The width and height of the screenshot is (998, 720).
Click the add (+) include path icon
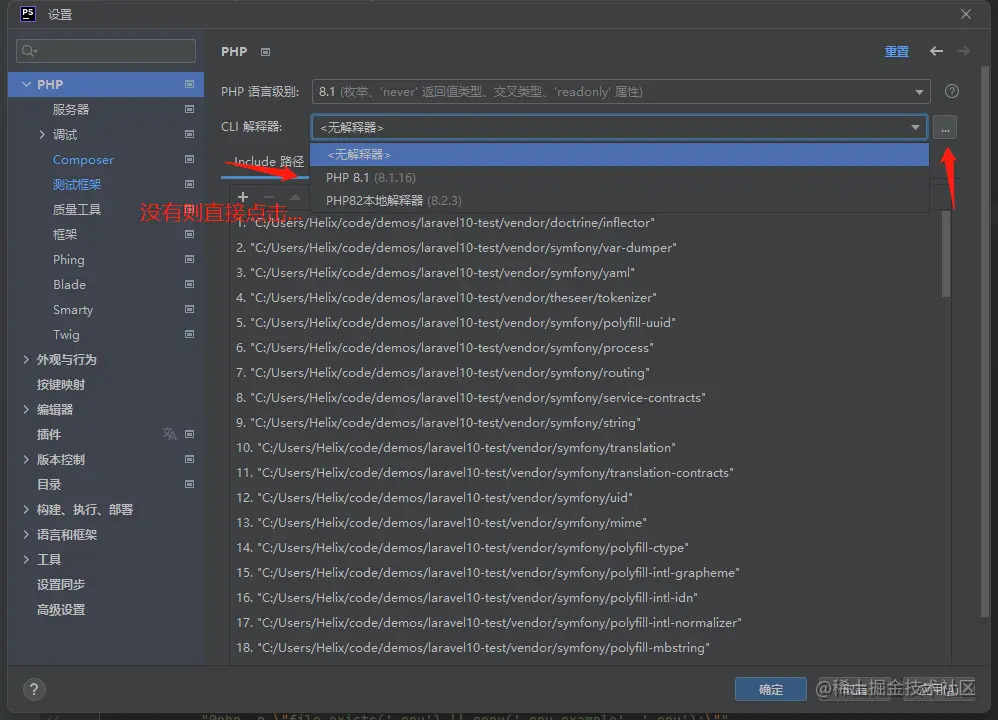tap(242, 197)
